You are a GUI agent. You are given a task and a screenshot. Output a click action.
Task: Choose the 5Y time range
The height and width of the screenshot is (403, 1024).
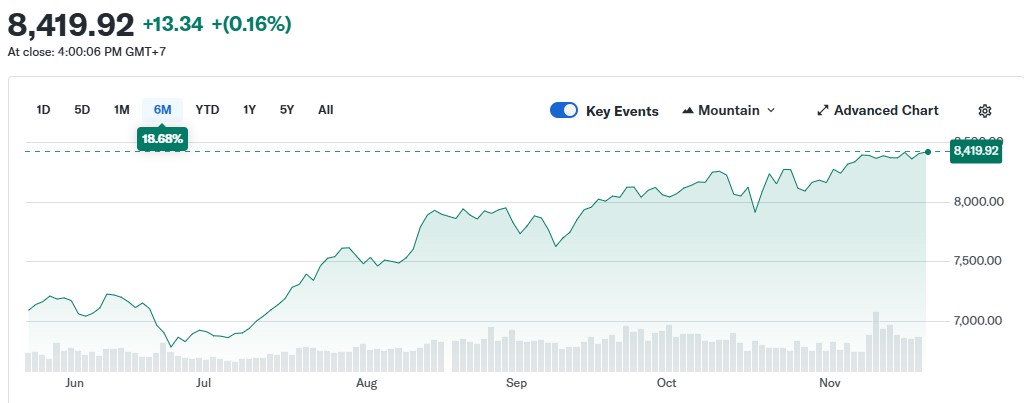[287, 110]
